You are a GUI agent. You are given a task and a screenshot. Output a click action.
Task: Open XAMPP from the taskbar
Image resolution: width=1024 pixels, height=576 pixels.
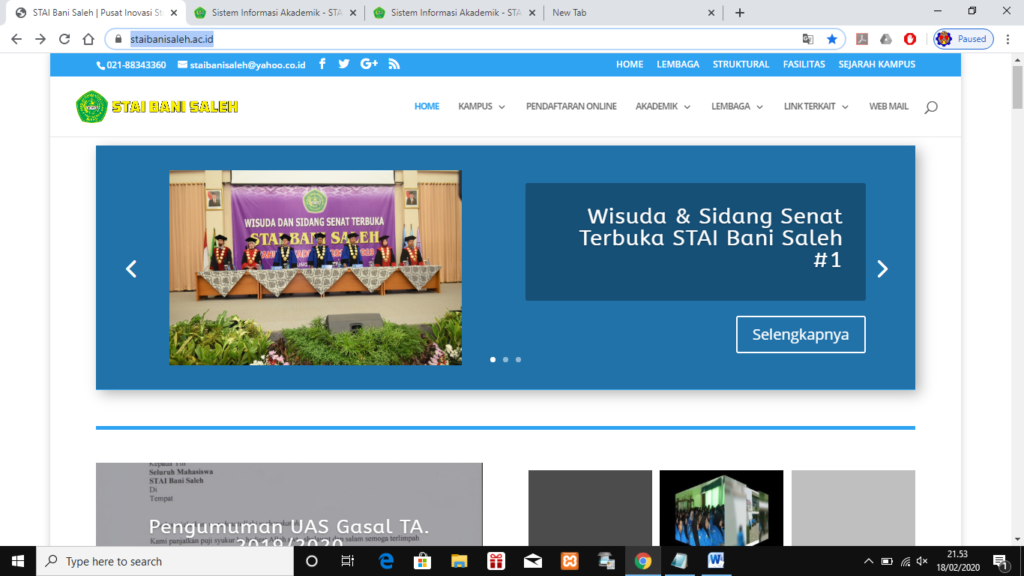[x=569, y=561]
